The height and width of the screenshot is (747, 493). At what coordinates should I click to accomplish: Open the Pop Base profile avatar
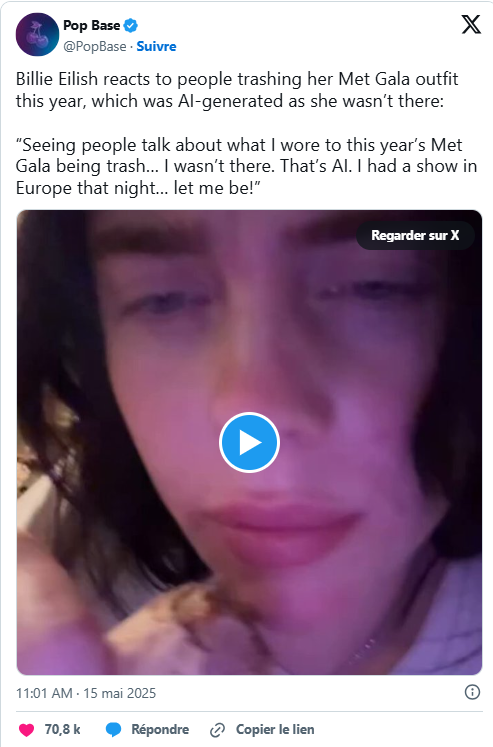coord(37,35)
